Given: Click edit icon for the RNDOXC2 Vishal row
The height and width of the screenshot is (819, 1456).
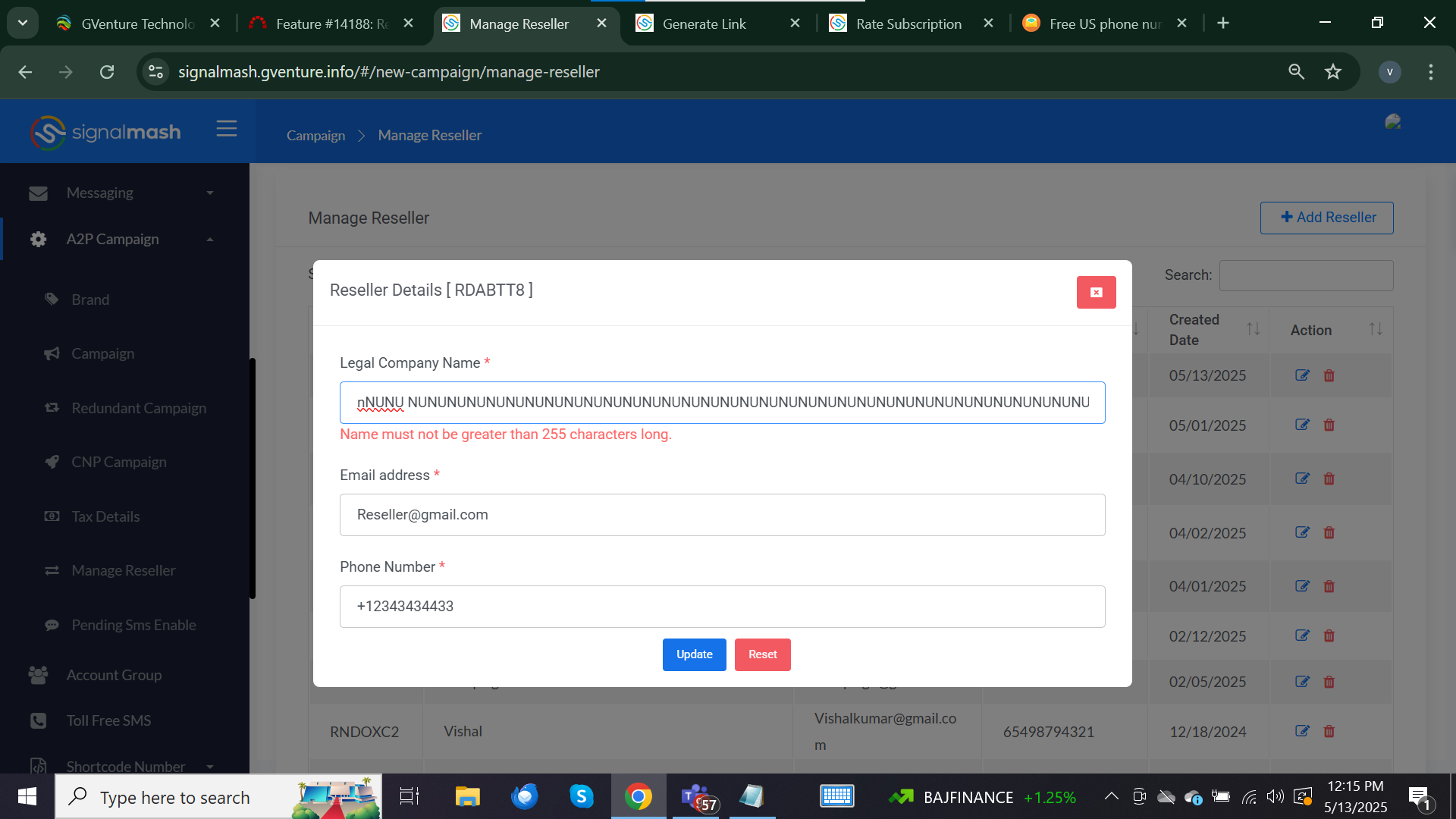Looking at the screenshot, I should click(x=1302, y=731).
